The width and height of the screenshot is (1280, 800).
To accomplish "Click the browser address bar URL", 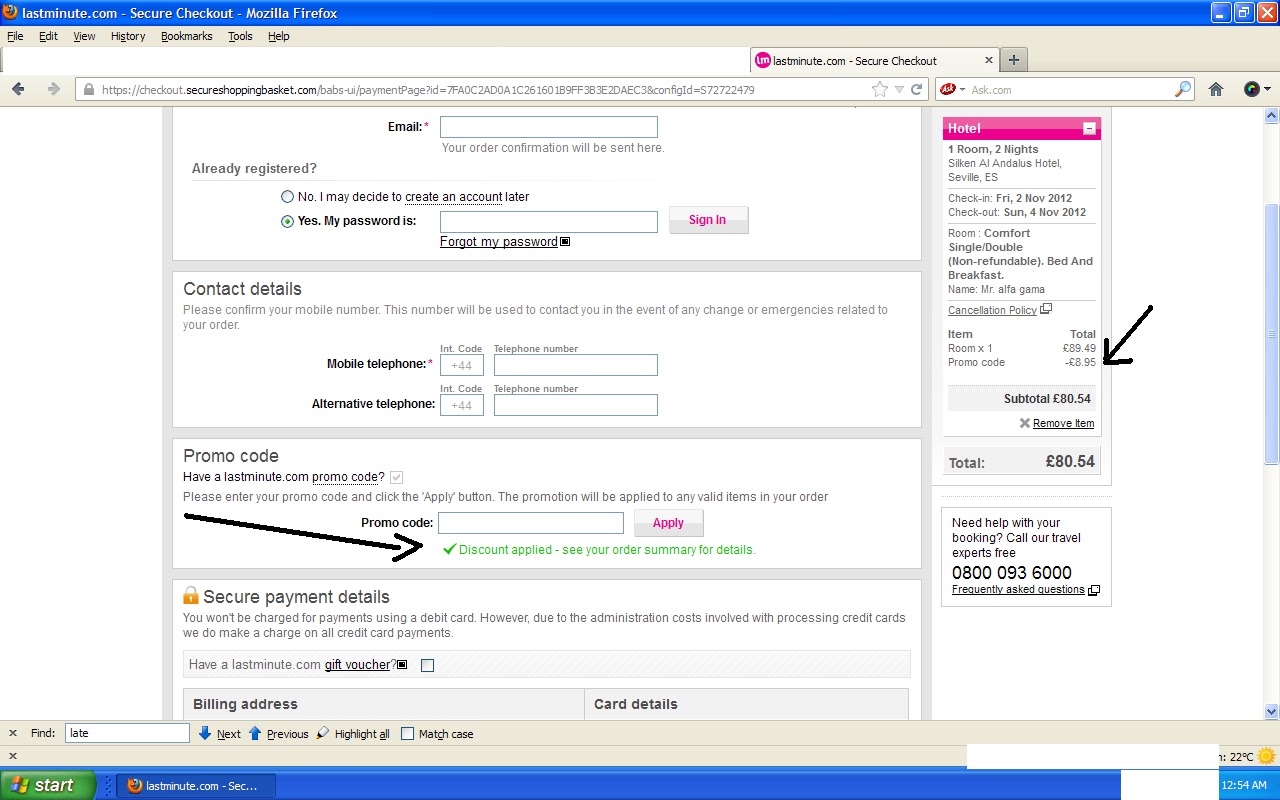I will [427, 89].
